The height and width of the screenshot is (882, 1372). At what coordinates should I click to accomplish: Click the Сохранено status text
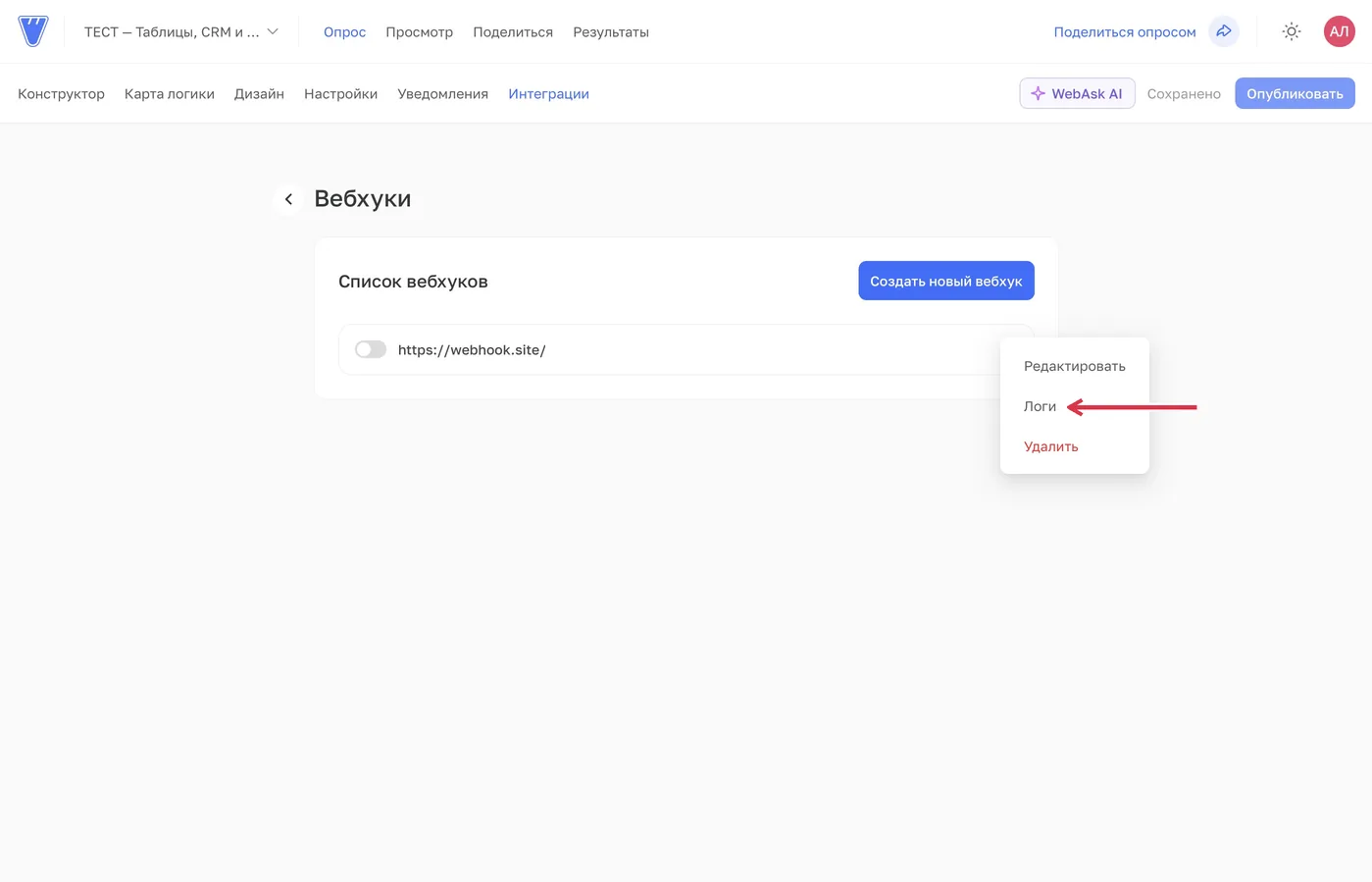1184,93
